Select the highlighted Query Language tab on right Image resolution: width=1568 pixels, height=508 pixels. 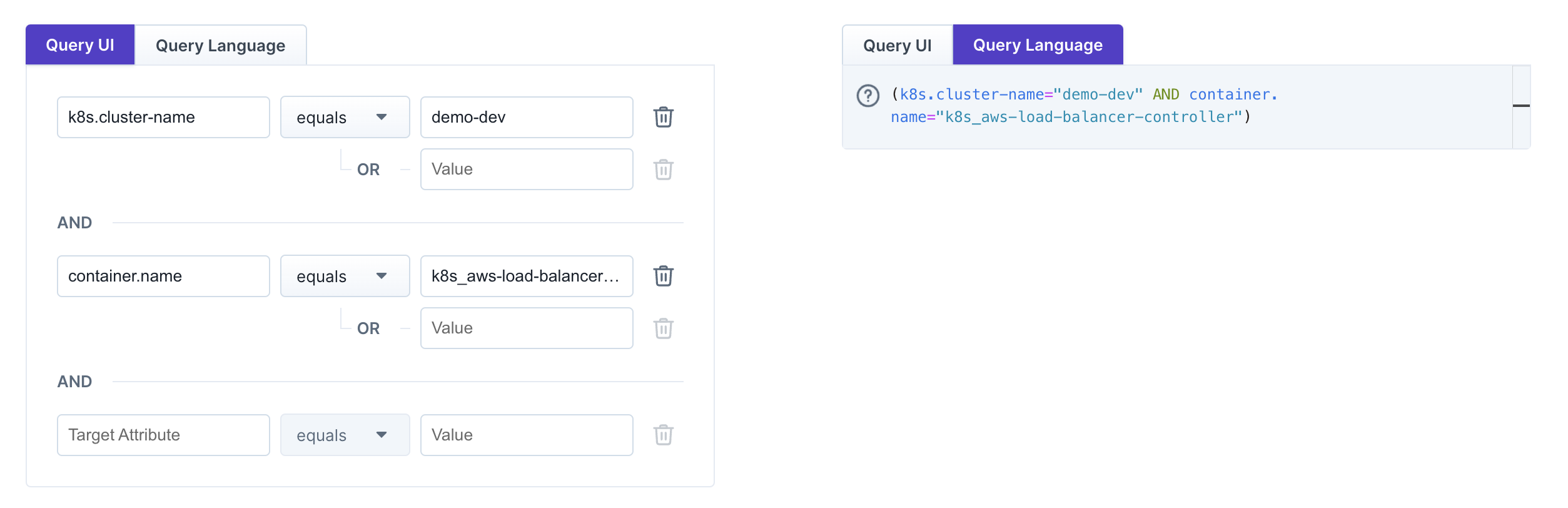point(1037,45)
